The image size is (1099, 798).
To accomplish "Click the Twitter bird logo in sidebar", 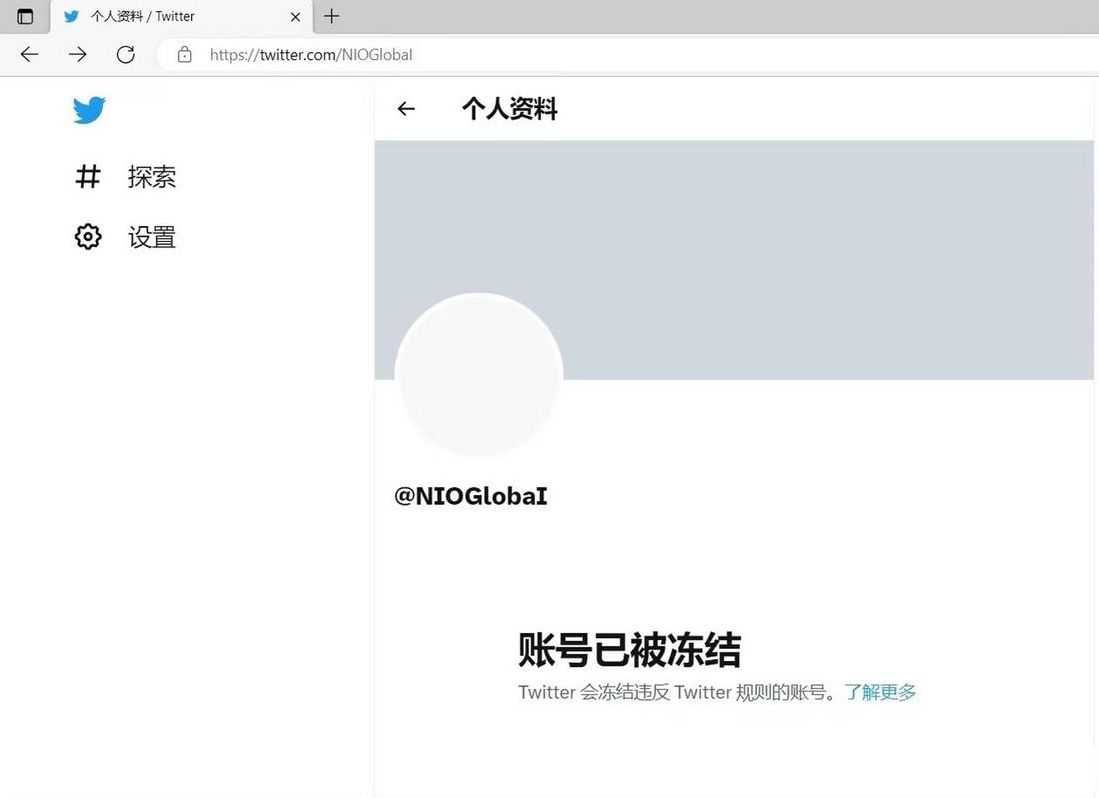I will pos(89,110).
